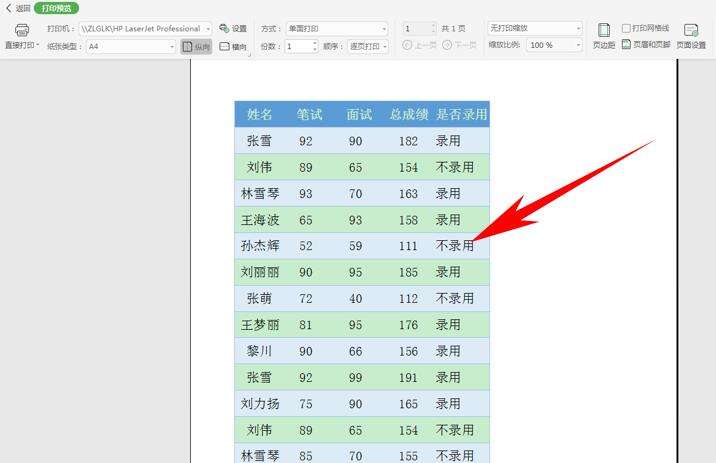The height and width of the screenshot is (463, 716).
Task: Open 页面设置 page setup
Action: click(x=690, y=34)
